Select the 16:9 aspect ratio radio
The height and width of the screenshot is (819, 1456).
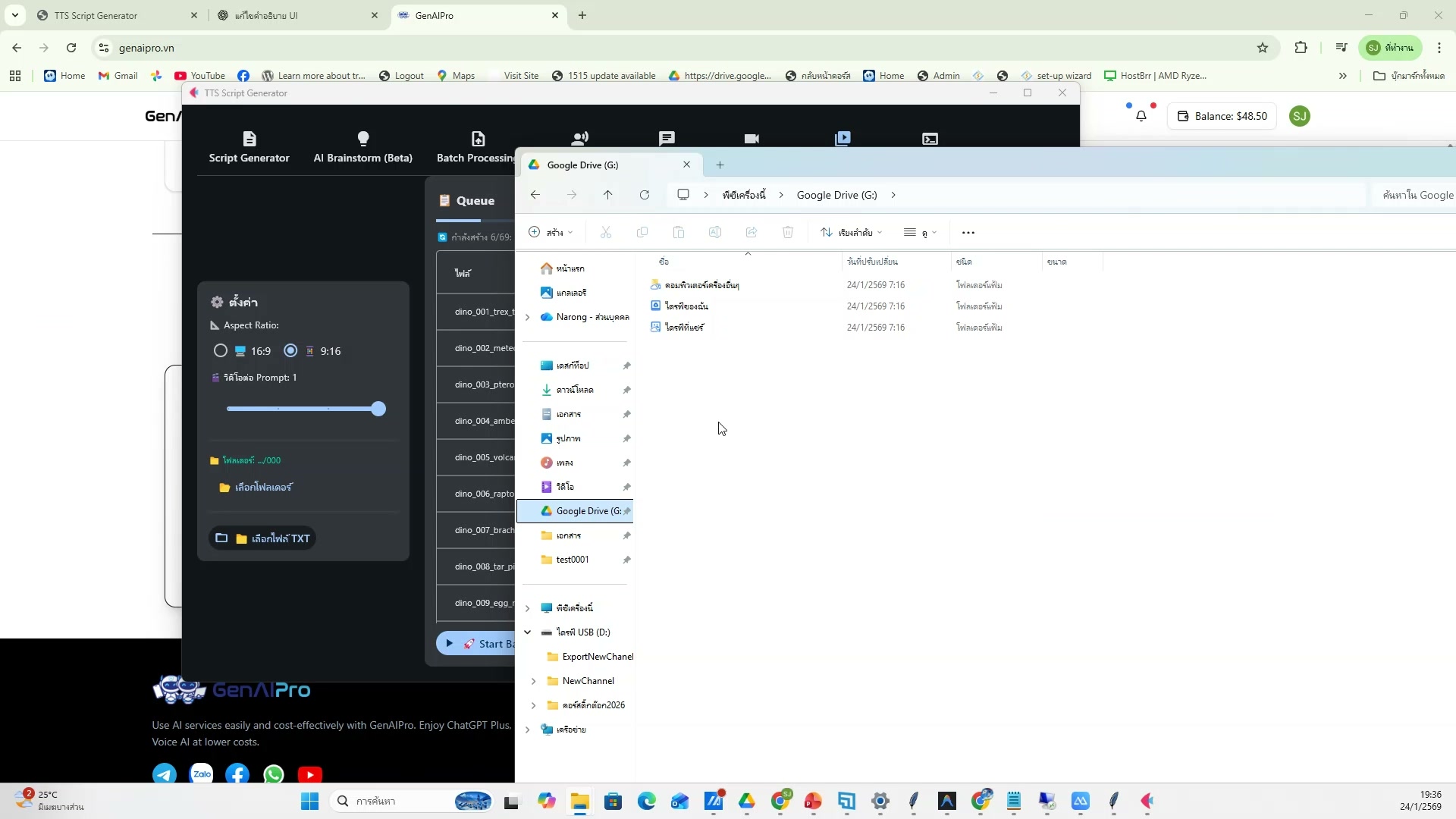point(221,351)
